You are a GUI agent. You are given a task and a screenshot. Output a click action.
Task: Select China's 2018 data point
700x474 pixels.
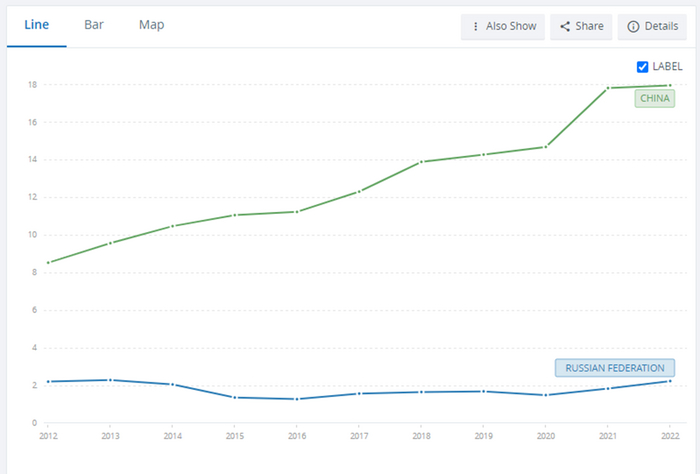point(421,162)
